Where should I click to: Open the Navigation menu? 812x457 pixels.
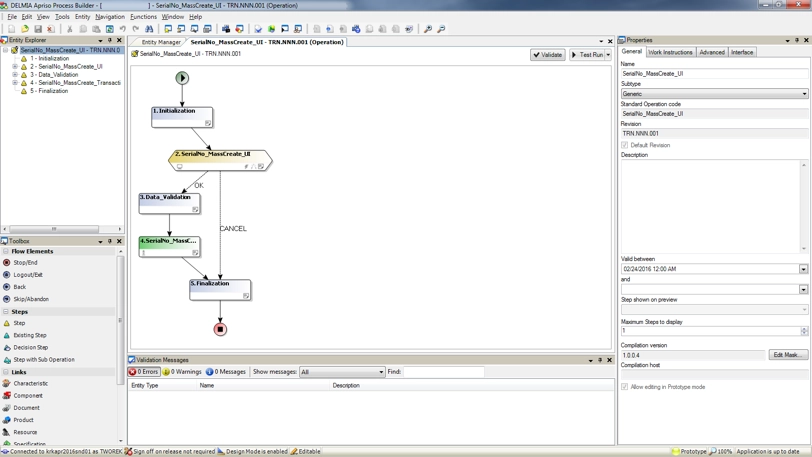tap(110, 17)
